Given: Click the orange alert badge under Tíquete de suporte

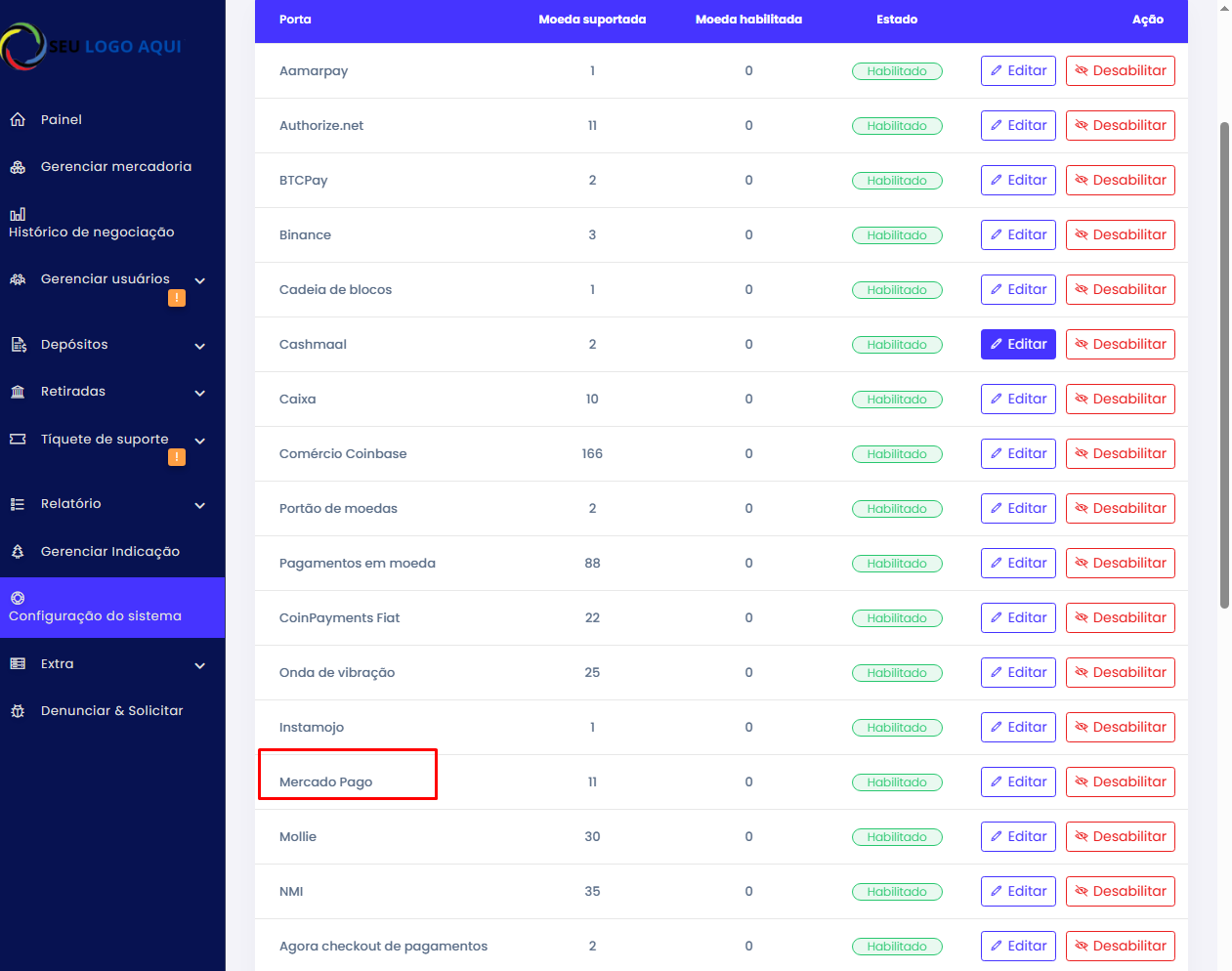Looking at the screenshot, I should [177, 457].
